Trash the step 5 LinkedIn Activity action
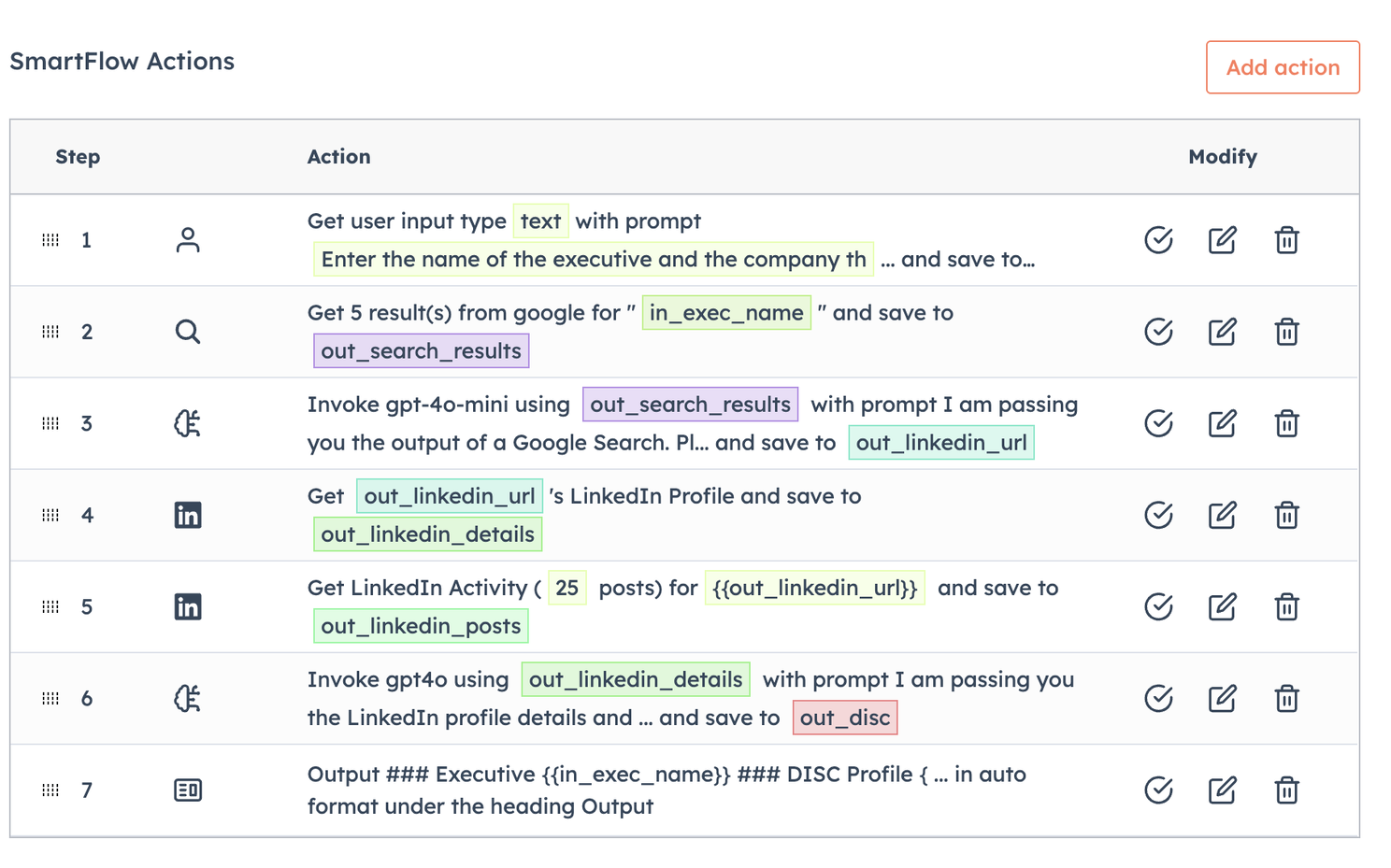Image resolution: width=1391 pixels, height=868 pixels. click(x=1286, y=606)
